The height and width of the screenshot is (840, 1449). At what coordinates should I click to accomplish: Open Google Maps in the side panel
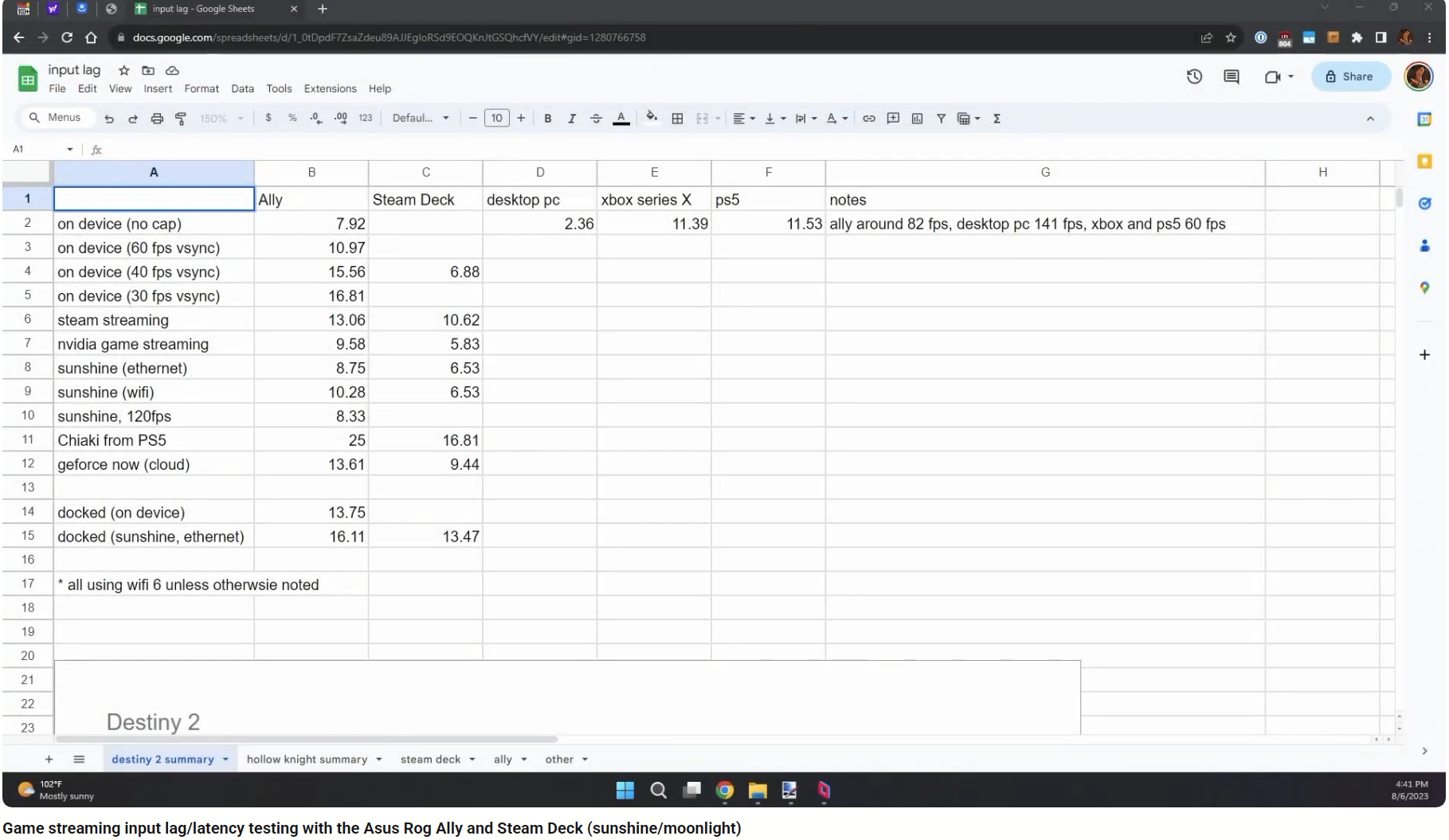tap(1424, 287)
